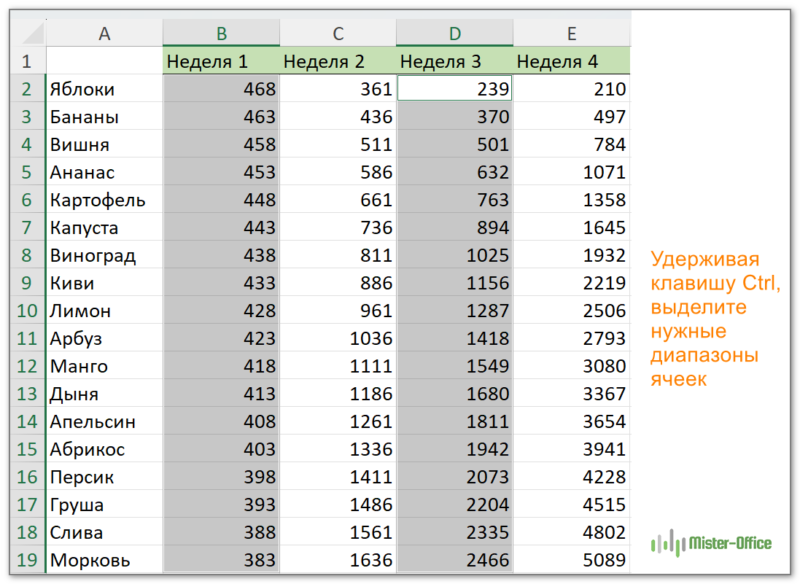
Task: Select row 8 header
Action: click(27, 255)
